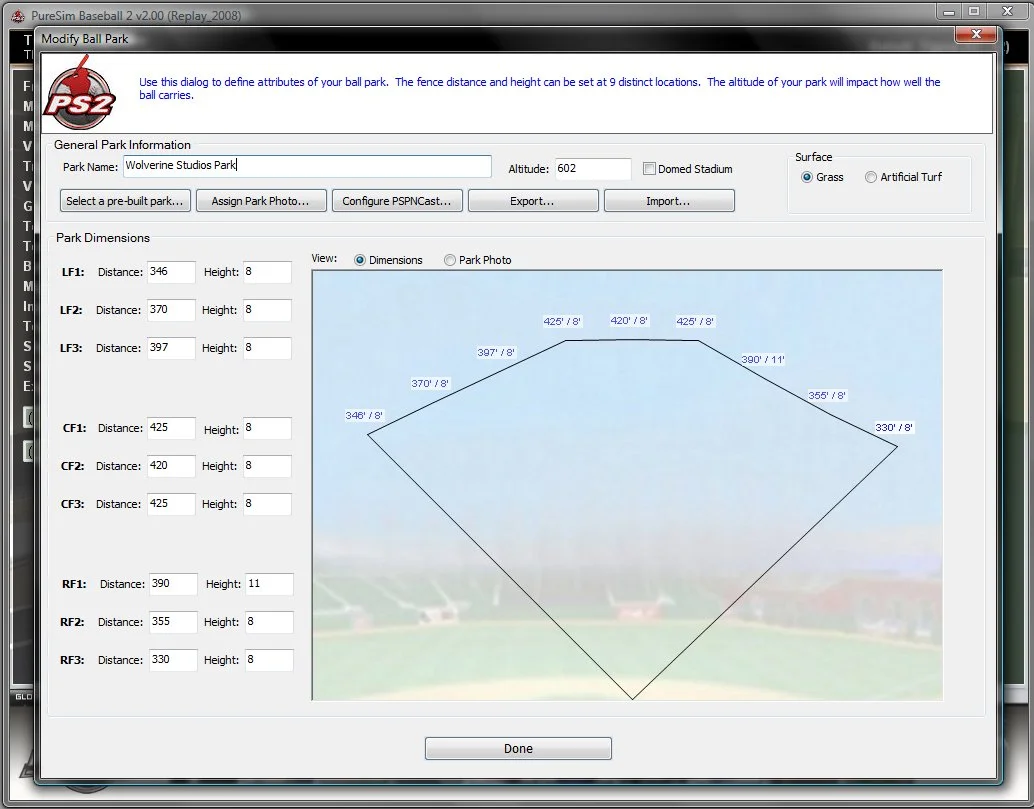The image size is (1034, 809).
Task: Click the LF1 Distance field showing 346
Action: 171,272
